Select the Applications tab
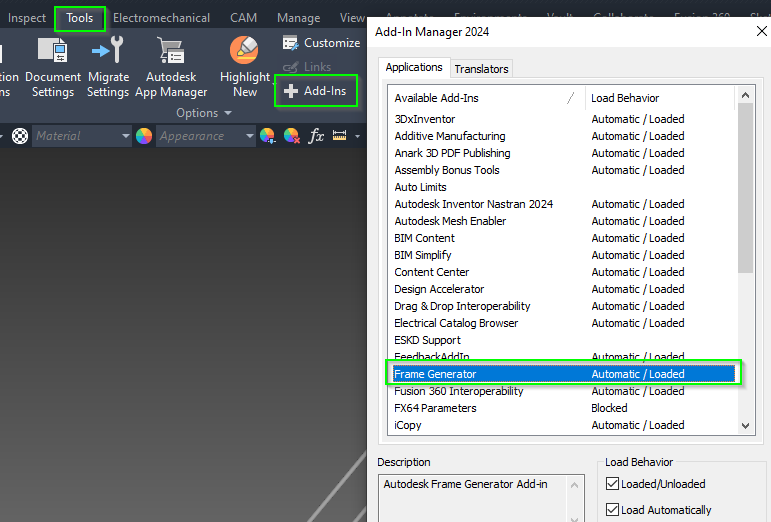771x522 pixels. tap(414, 67)
